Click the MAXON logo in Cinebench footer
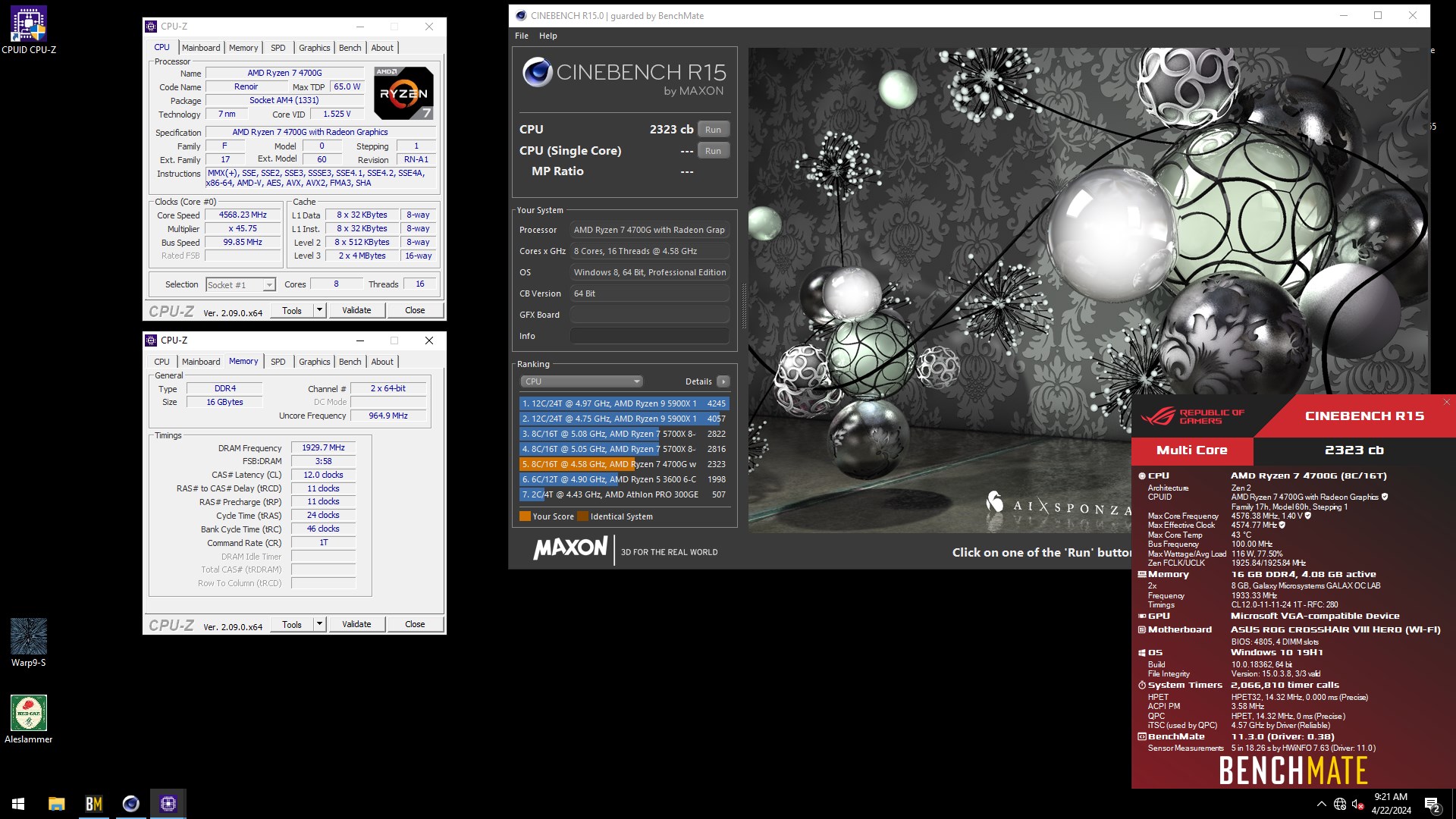This screenshot has height=819, width=1456. (570, 548)
